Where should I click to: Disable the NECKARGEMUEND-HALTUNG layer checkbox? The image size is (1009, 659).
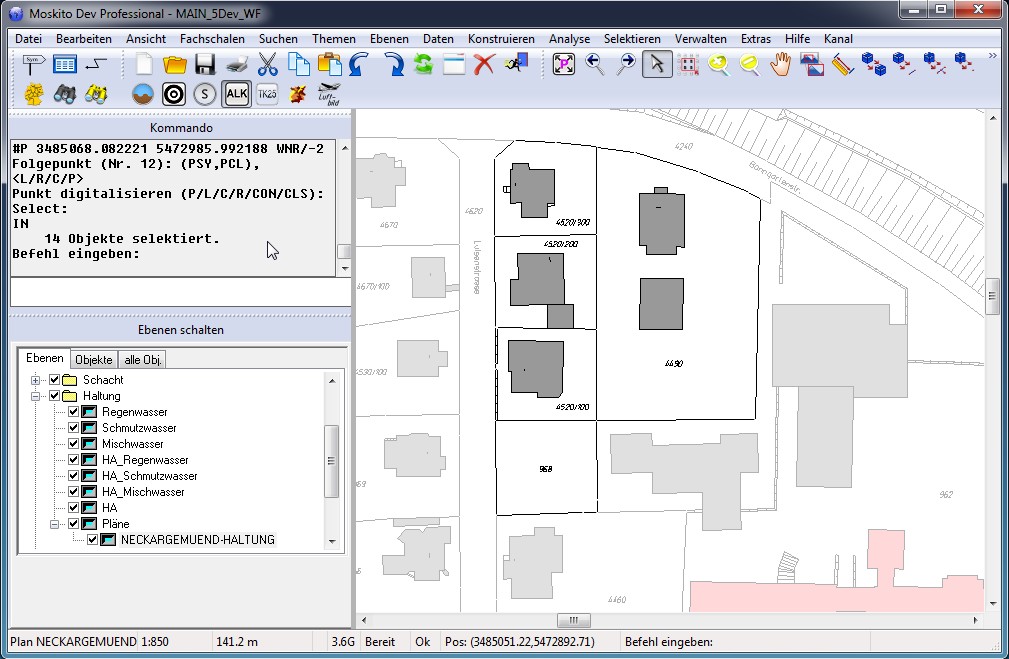[x=92, y=540]
